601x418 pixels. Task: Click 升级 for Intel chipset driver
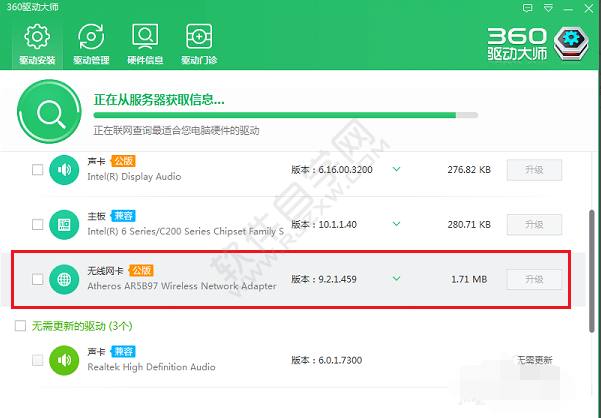pyautogui.click(x=534, y=225)
